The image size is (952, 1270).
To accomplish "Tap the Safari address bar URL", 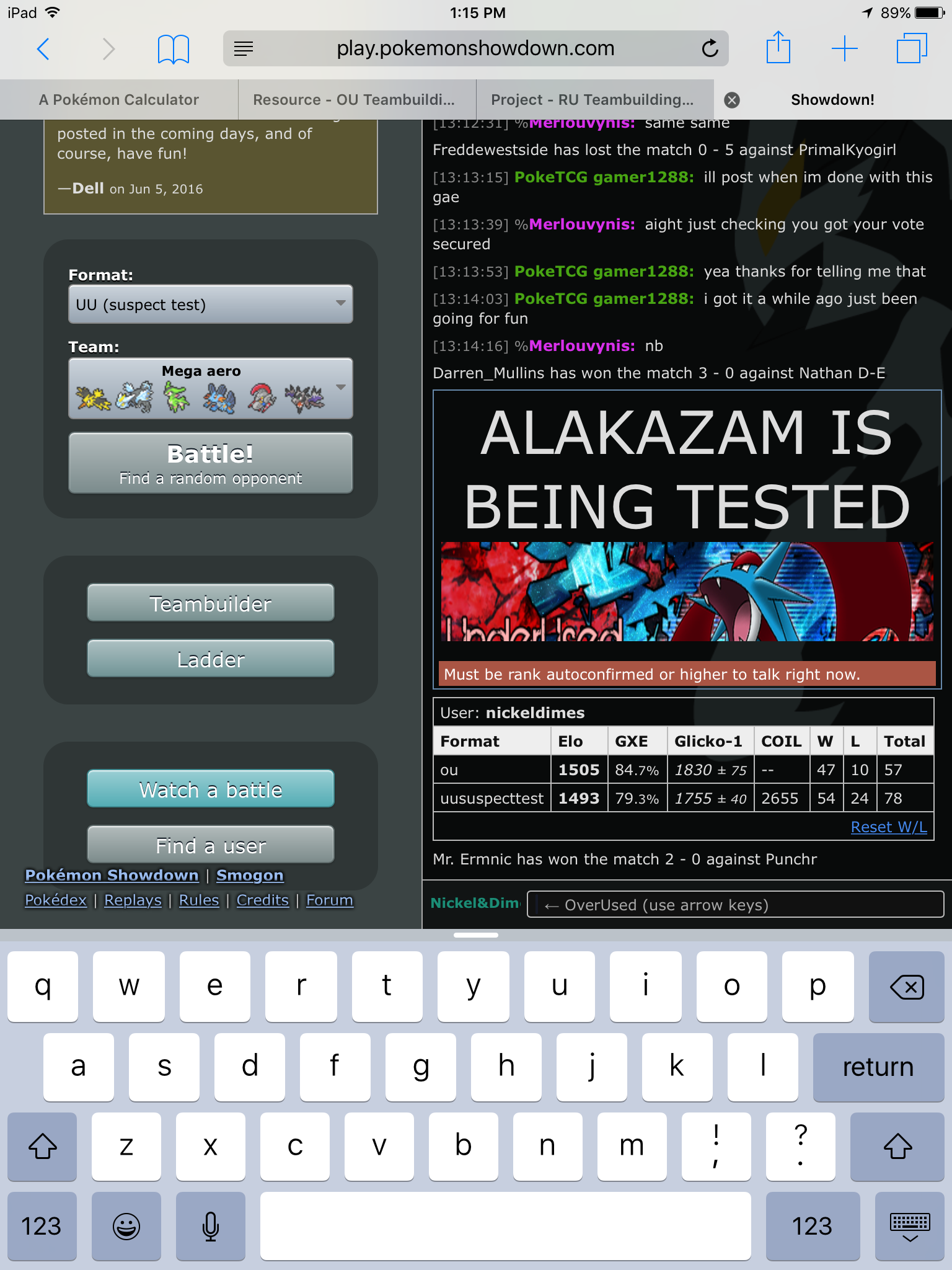I will (475, 48).
